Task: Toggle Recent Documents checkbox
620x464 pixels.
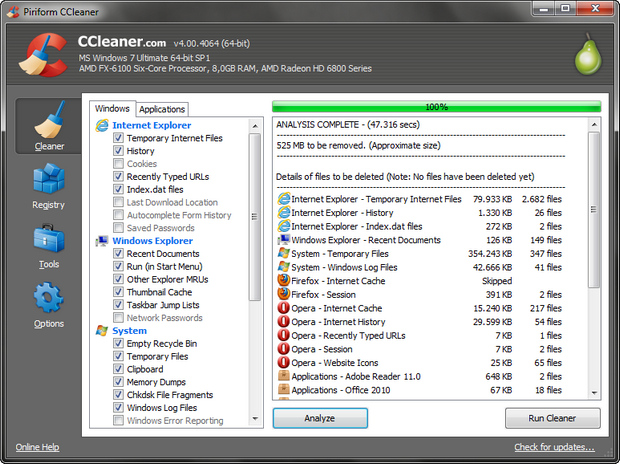Action: pyautogui.click(x=118, y=254)
